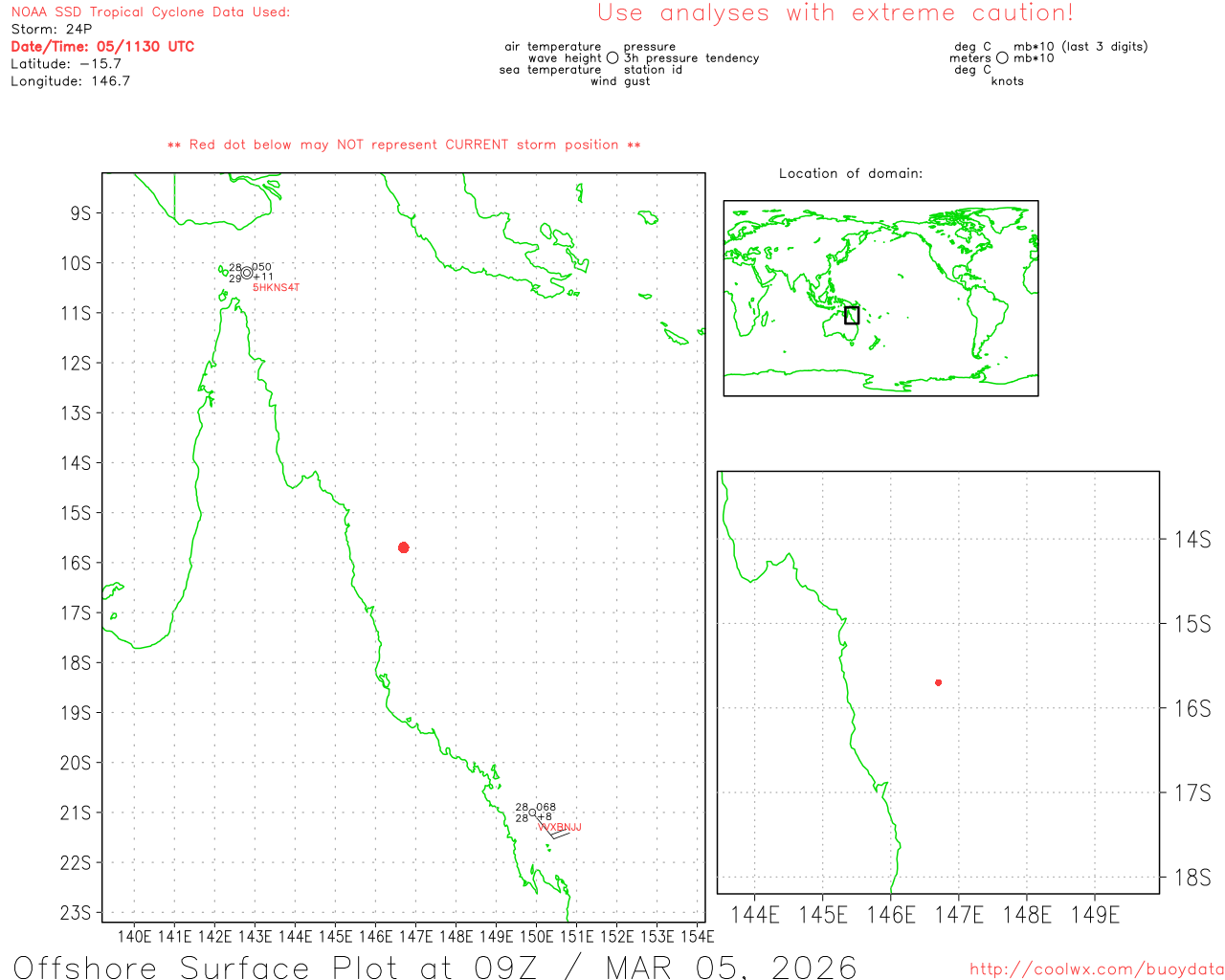Click the wind barb at station WXBNJJ

(554, 829)
